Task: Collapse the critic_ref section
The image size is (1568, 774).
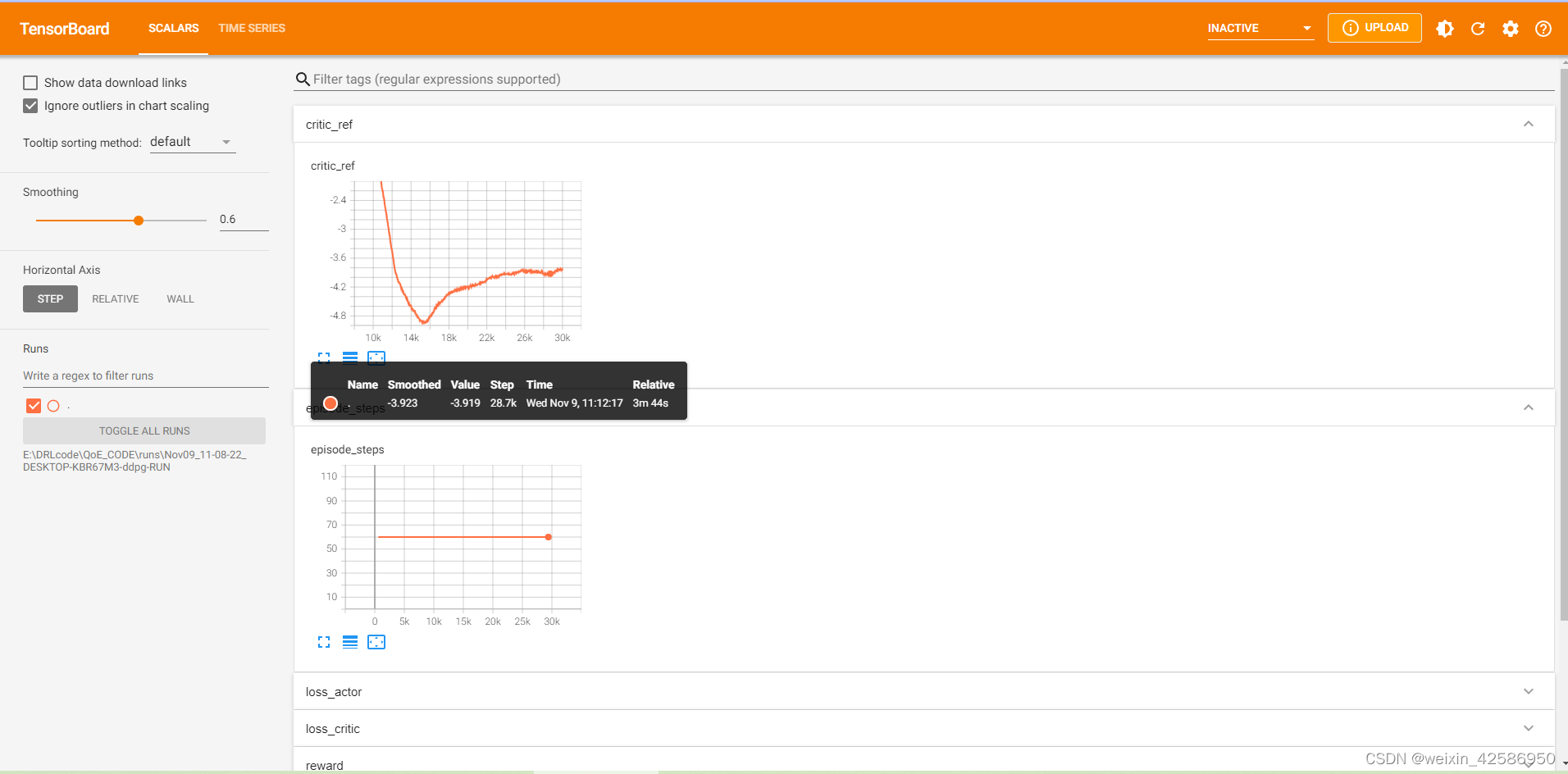Action: point(1528,124)
